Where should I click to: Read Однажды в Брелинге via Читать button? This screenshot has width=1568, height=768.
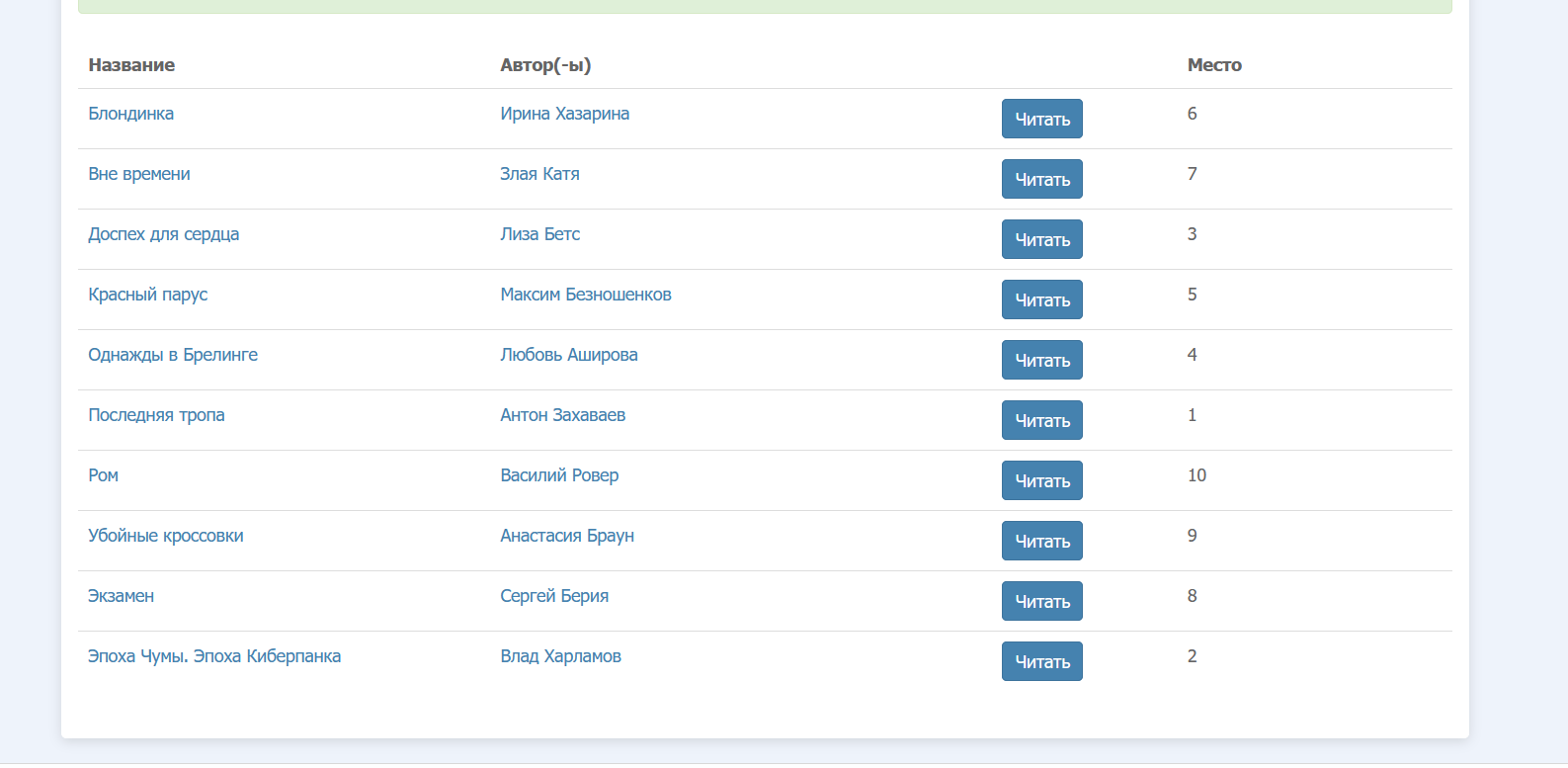pos(1041,360)
